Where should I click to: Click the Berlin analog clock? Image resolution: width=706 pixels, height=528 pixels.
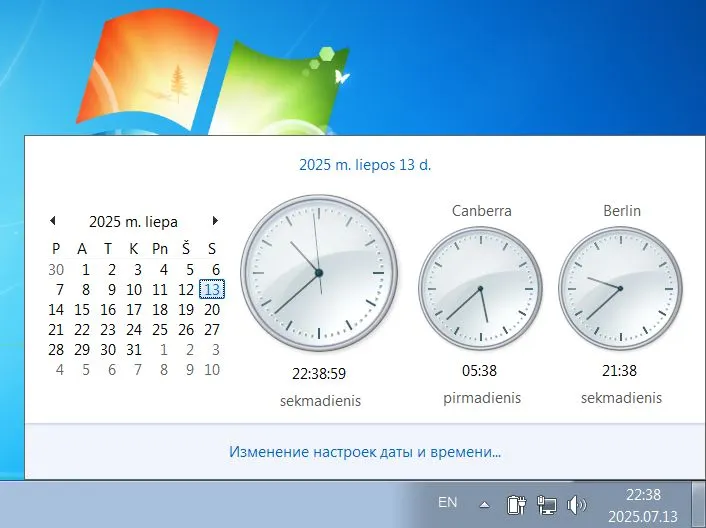coord(620,289)
